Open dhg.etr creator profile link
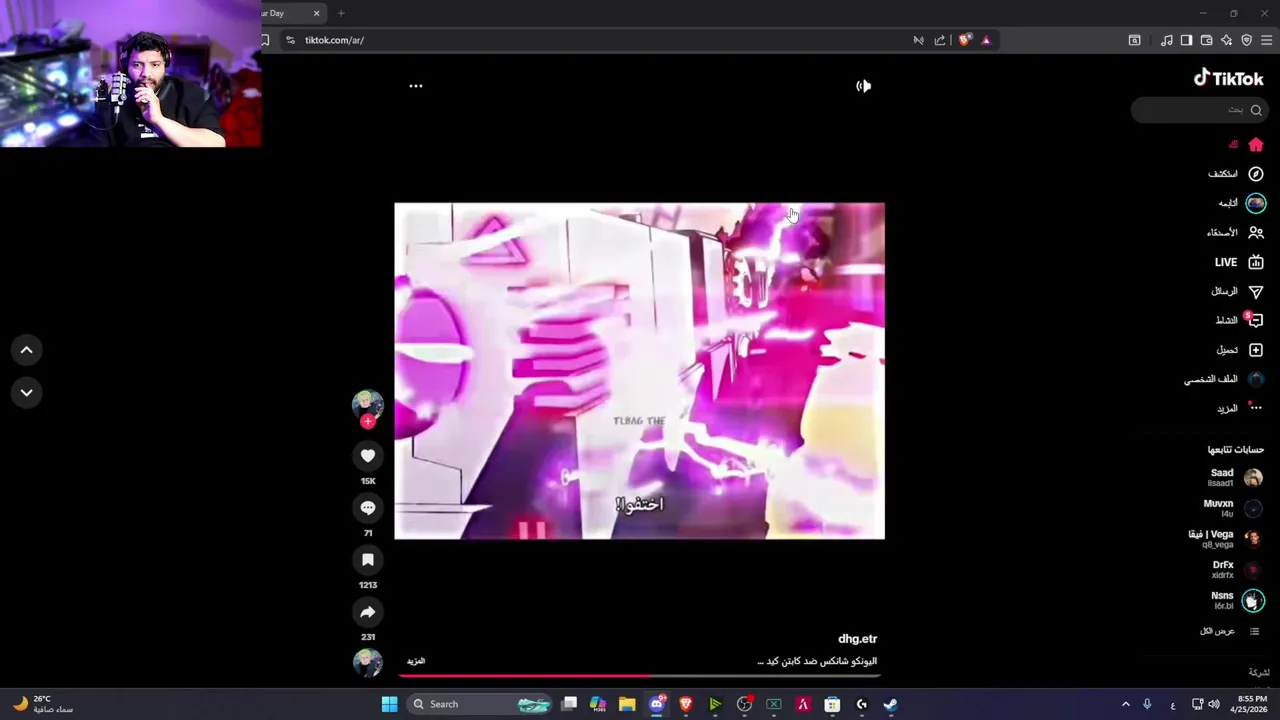 pyautogui.click(x=857, y=639)
